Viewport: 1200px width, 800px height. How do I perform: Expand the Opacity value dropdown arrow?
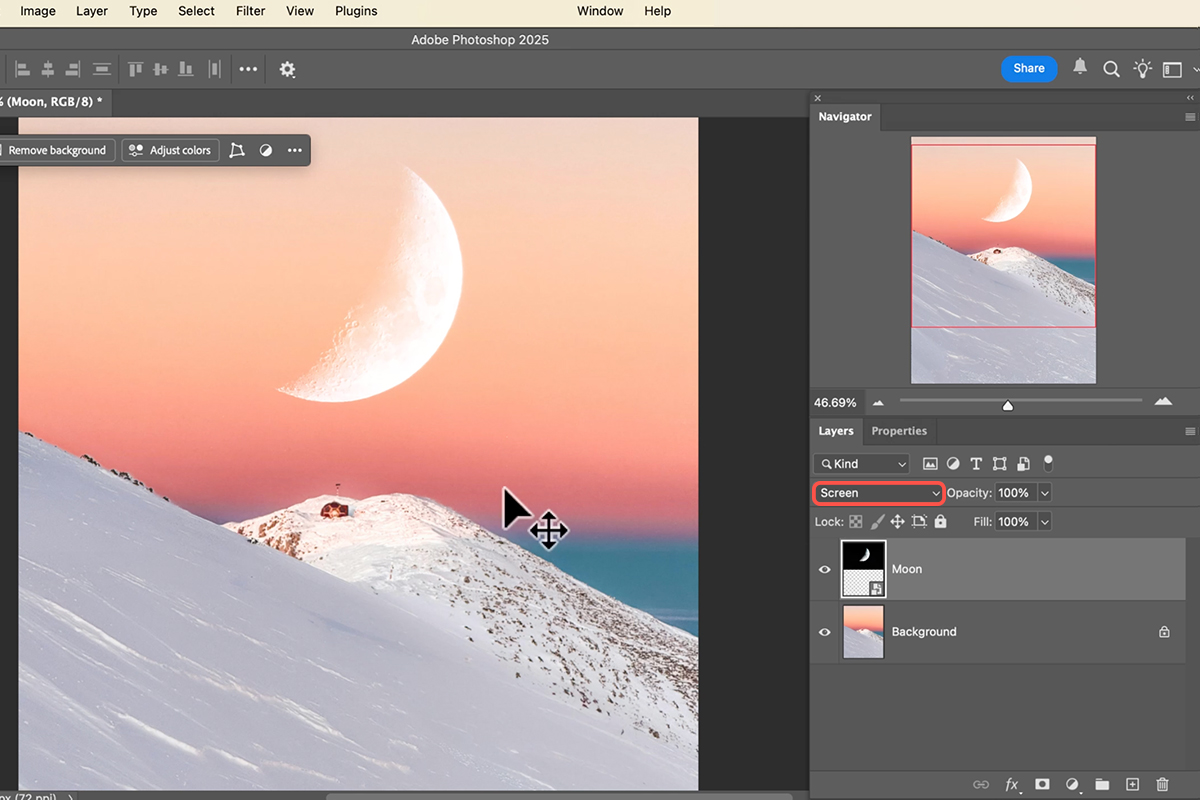point(1045,493)
